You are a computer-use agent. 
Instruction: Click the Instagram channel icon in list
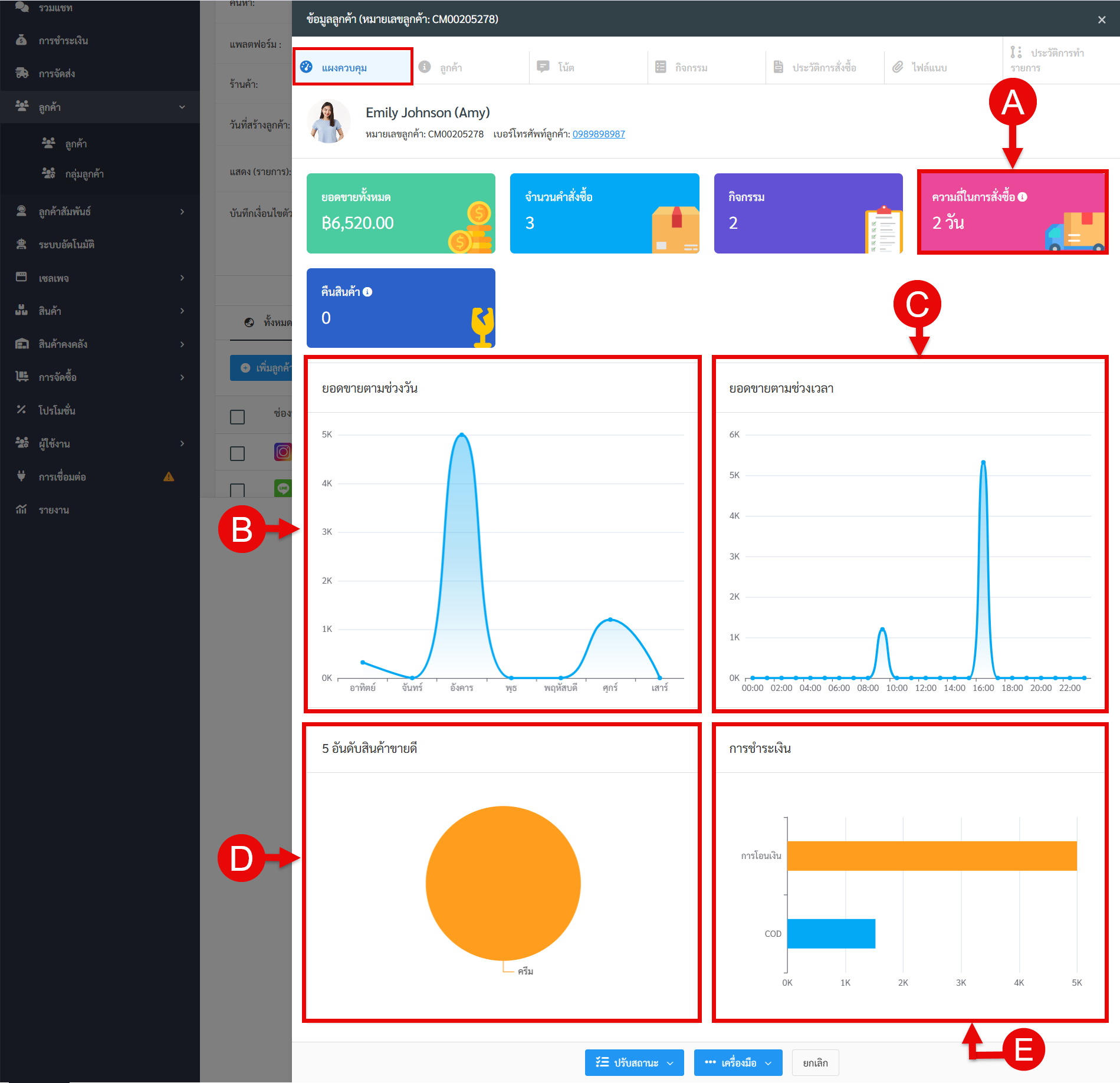[283, 452]
